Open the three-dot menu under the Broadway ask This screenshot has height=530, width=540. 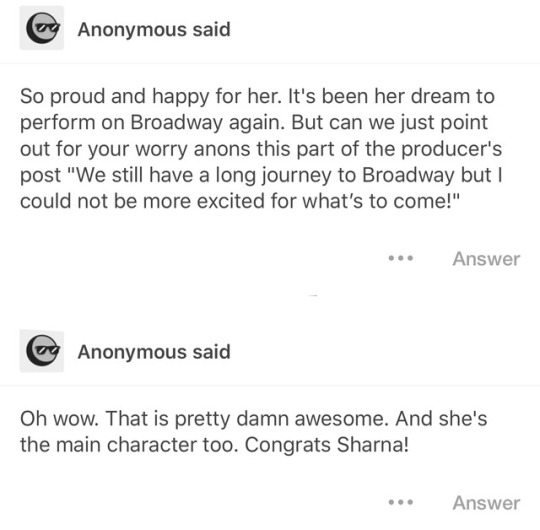tap(401, 258)
